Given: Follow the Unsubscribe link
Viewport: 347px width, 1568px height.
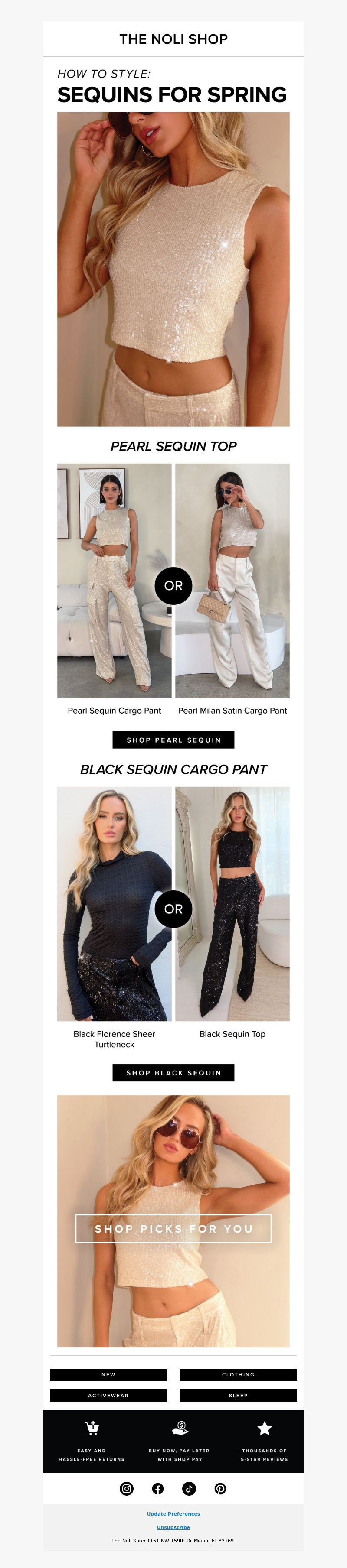Looking at the screenshot, I should pos(173,1527).
